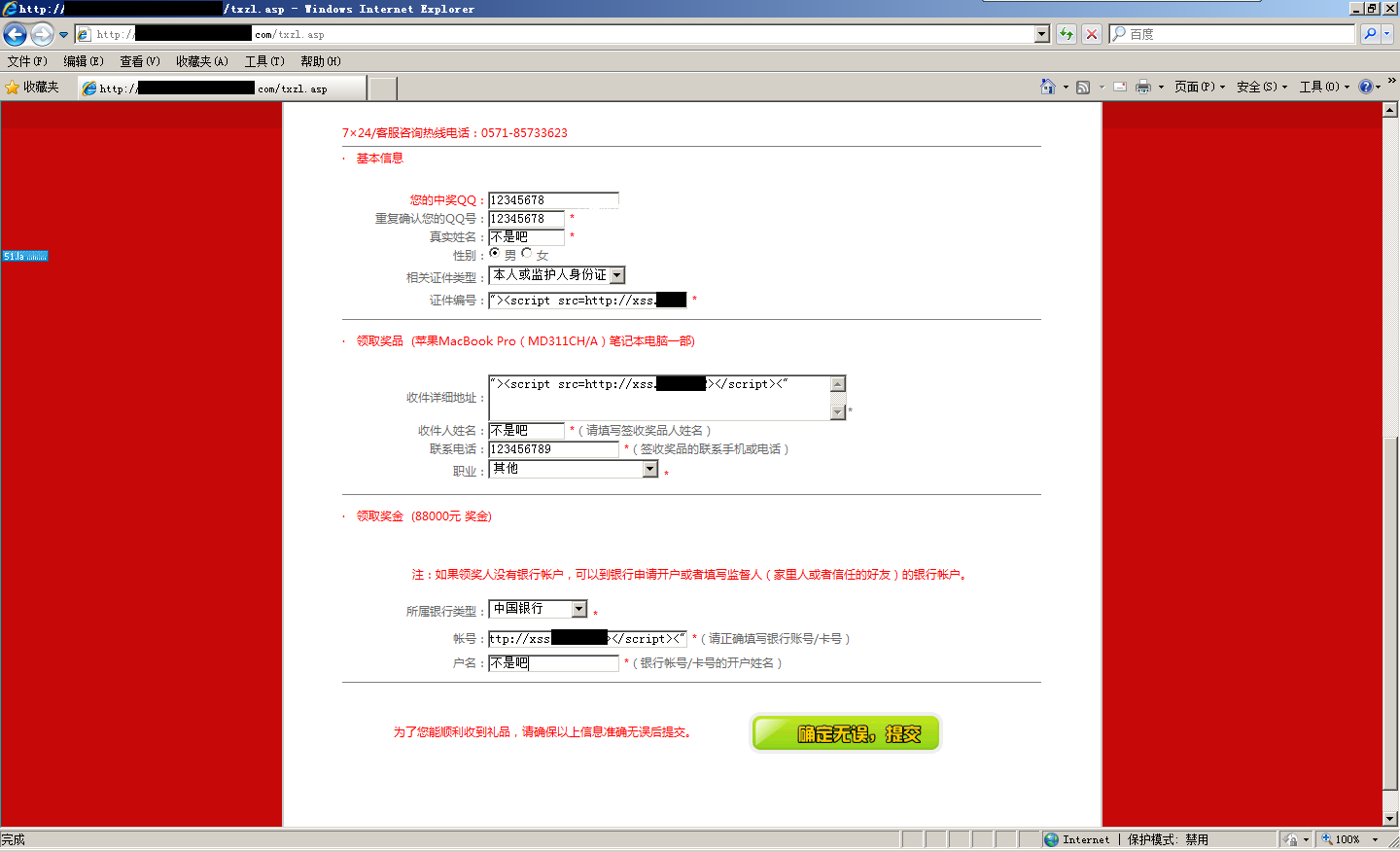1400x852 pixels.
Task: Open 安全(S) command bar menu
Action: (1262, 87)
